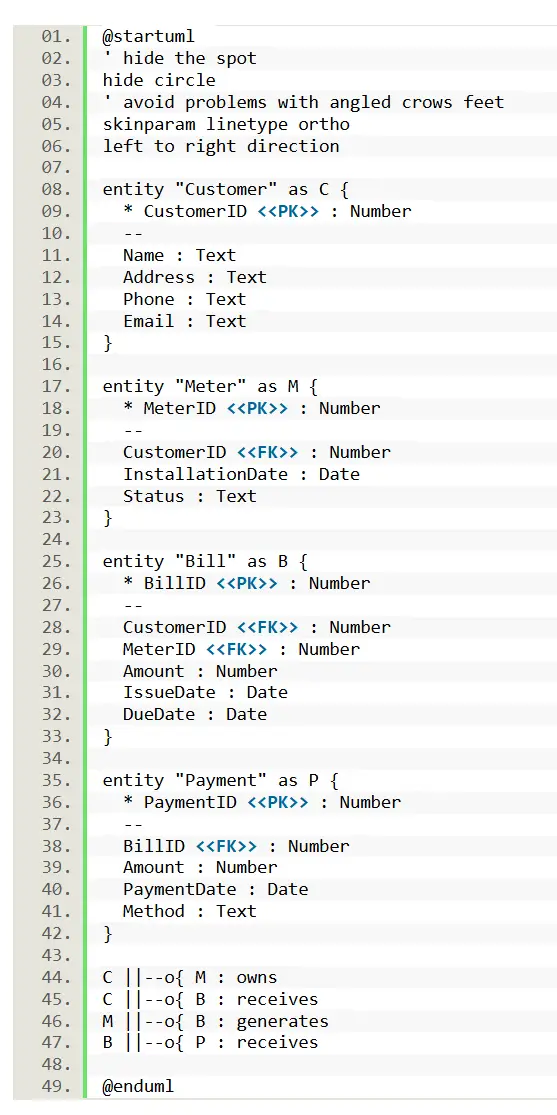Click 'Phone : Text' attribute line

click(185, 299)
